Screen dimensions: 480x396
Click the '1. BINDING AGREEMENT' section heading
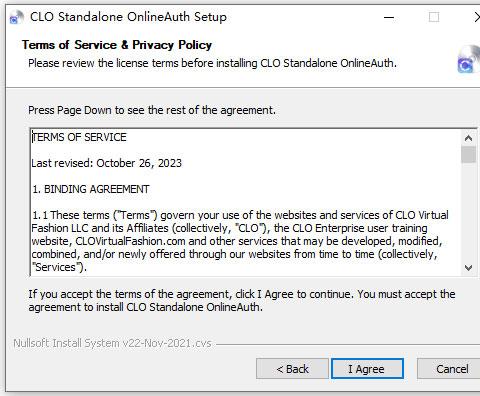(x=91, y=189)
